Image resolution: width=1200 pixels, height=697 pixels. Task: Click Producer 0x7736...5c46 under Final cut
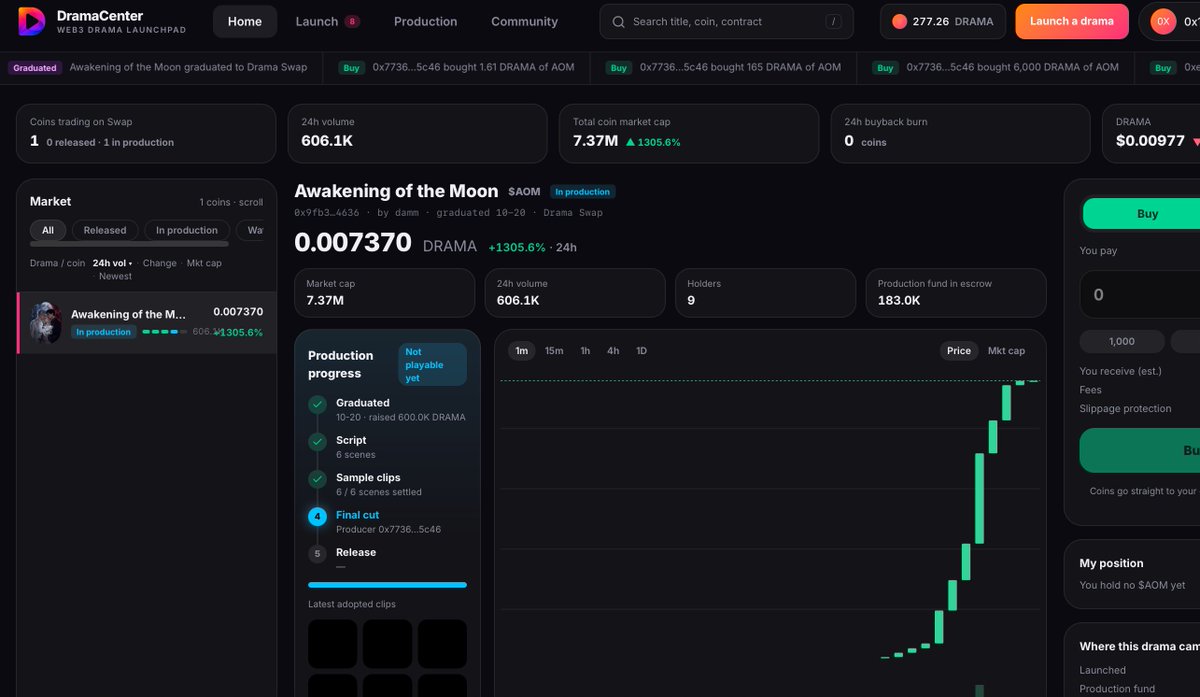coord(388,530)
